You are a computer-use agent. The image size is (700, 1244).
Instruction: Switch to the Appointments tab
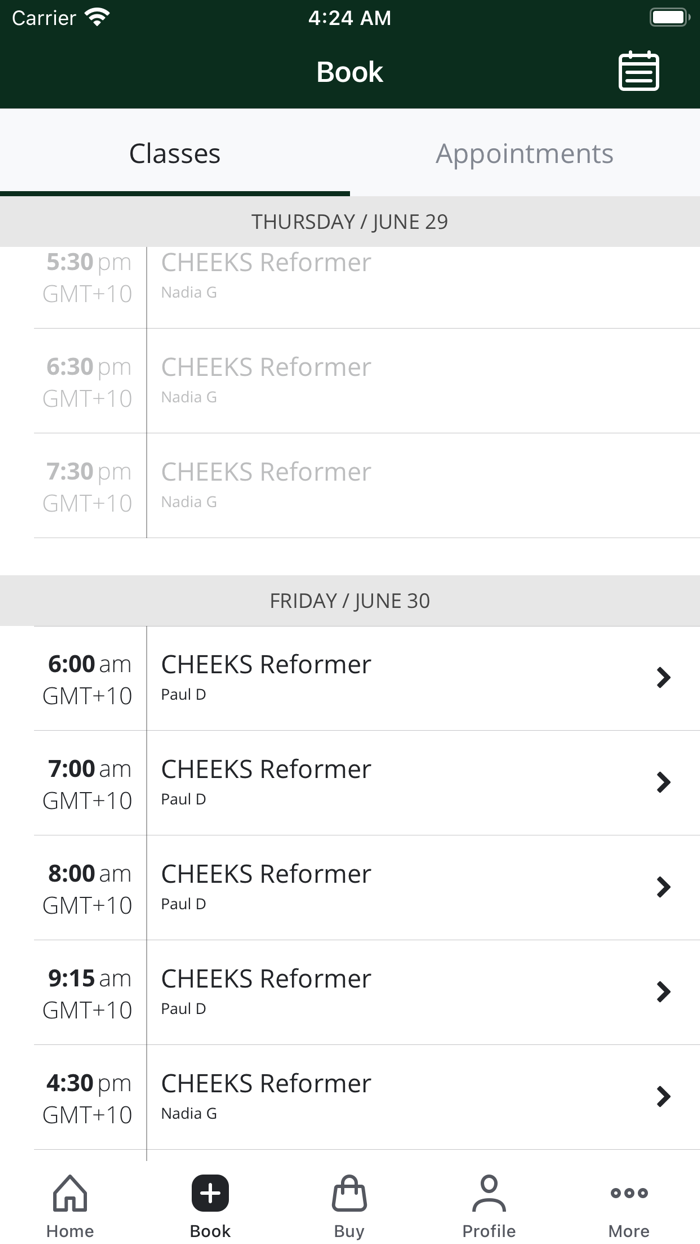point(525,153)
